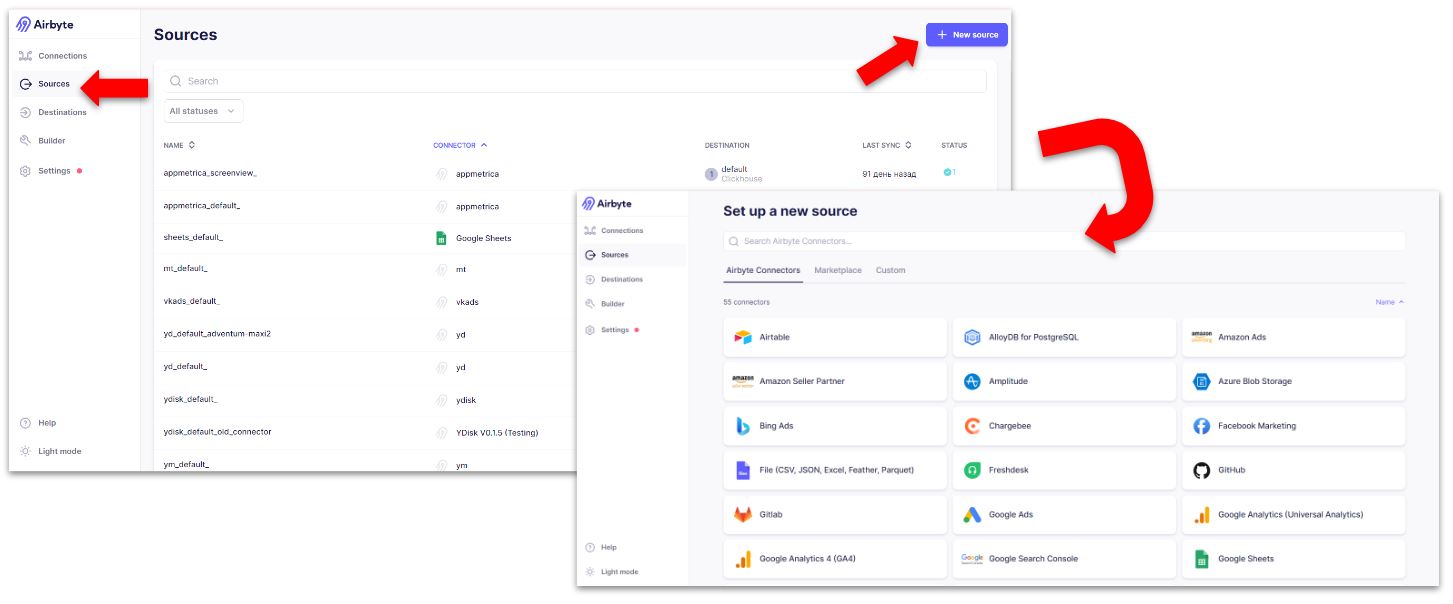This screenshot has width=1453, height=604.
Task: Click the Airbyte logo in the new source window
Action: tap(607, 204)
